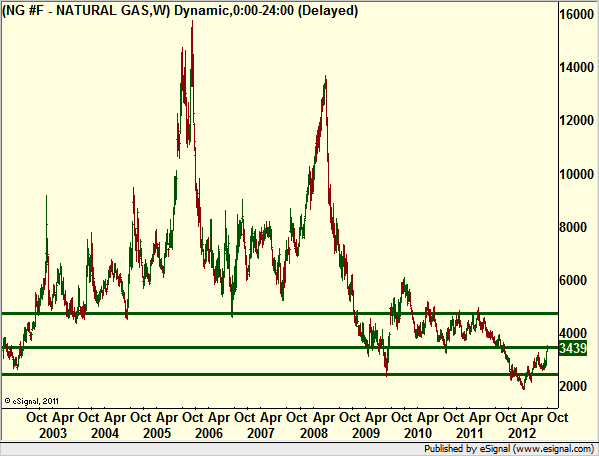Image resolution: width=599 pixels, height=456 pixels.
Task: Click the 2006 year label
Action: [209, 433]
